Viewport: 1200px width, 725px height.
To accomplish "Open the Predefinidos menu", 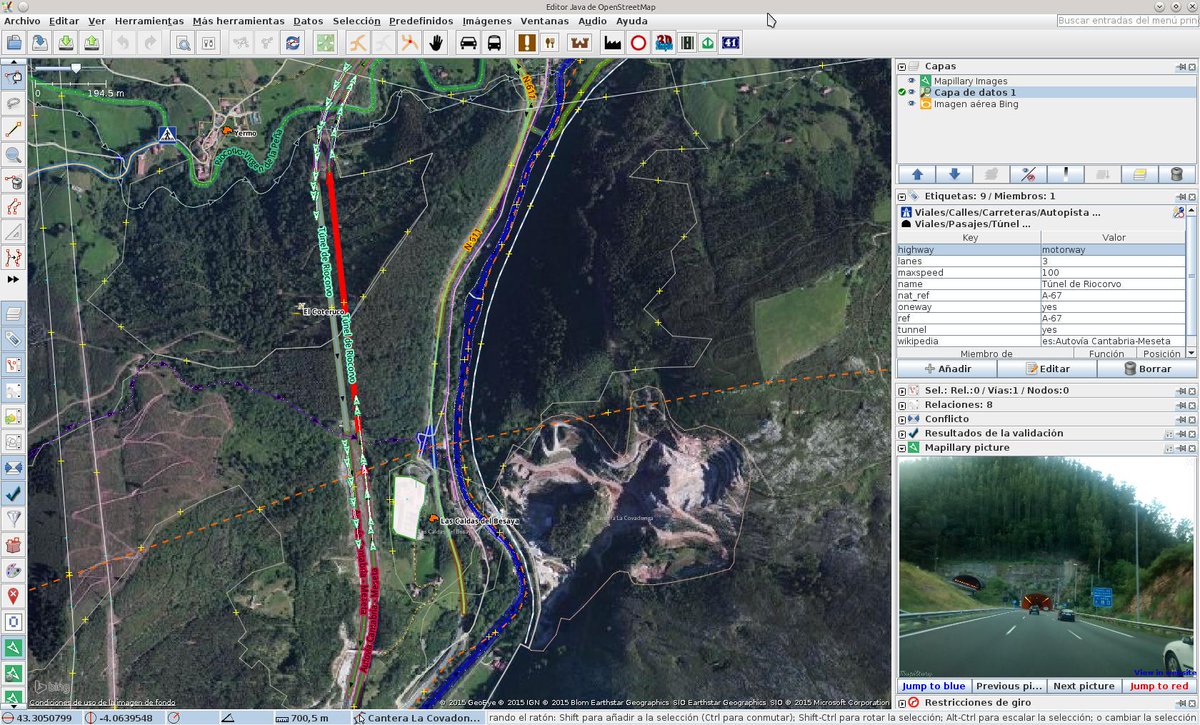I will click(420, 21).
